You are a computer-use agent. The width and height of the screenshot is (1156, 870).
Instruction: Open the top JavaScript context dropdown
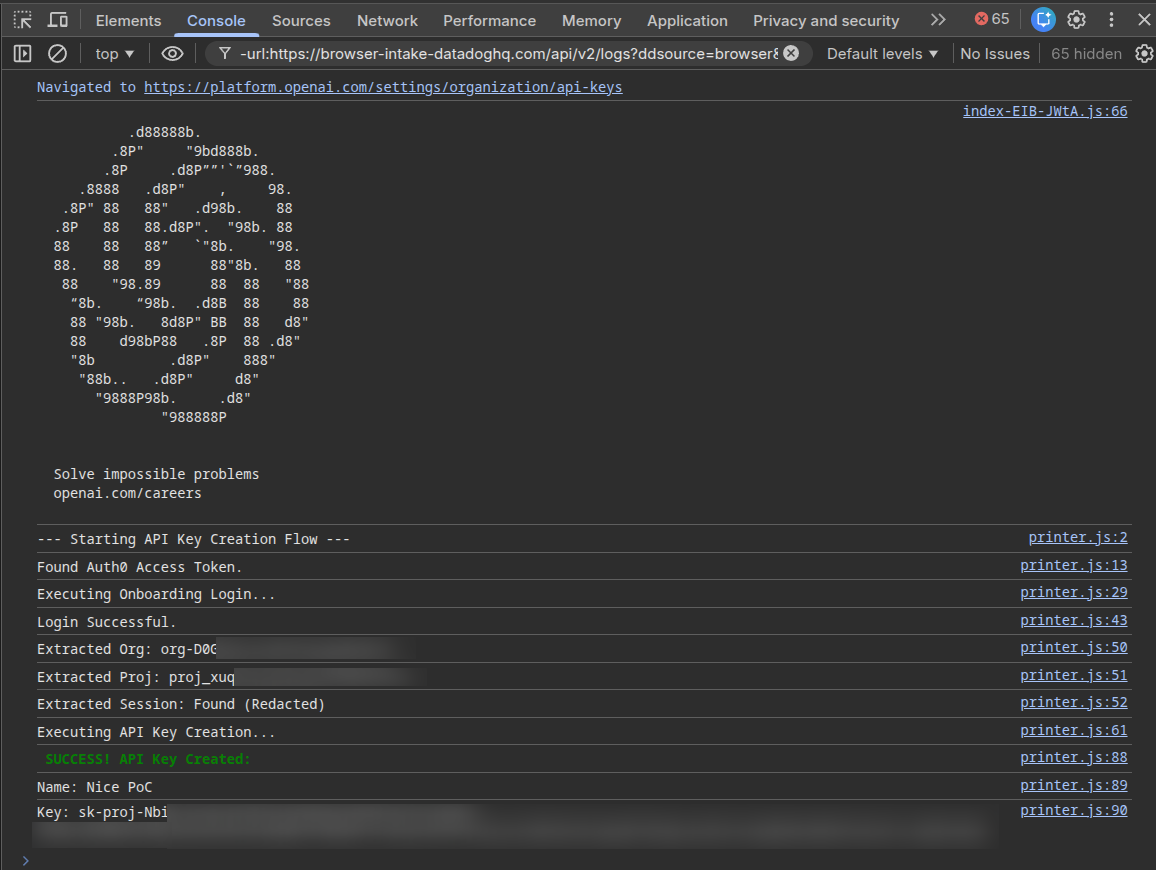(114, 54)
